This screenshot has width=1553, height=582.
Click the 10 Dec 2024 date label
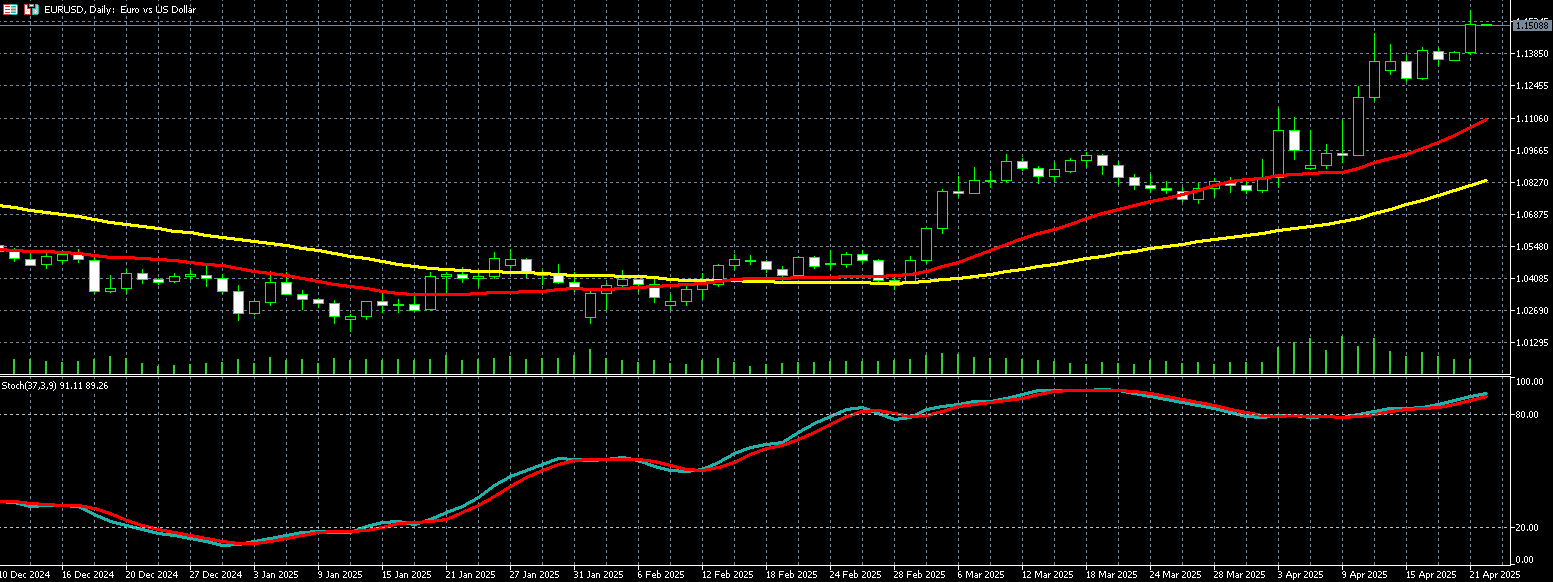[26, 575]
